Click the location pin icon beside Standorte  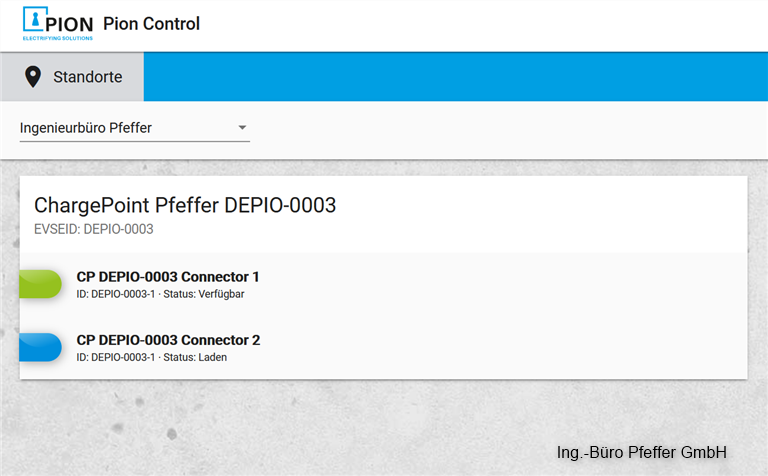33,77
